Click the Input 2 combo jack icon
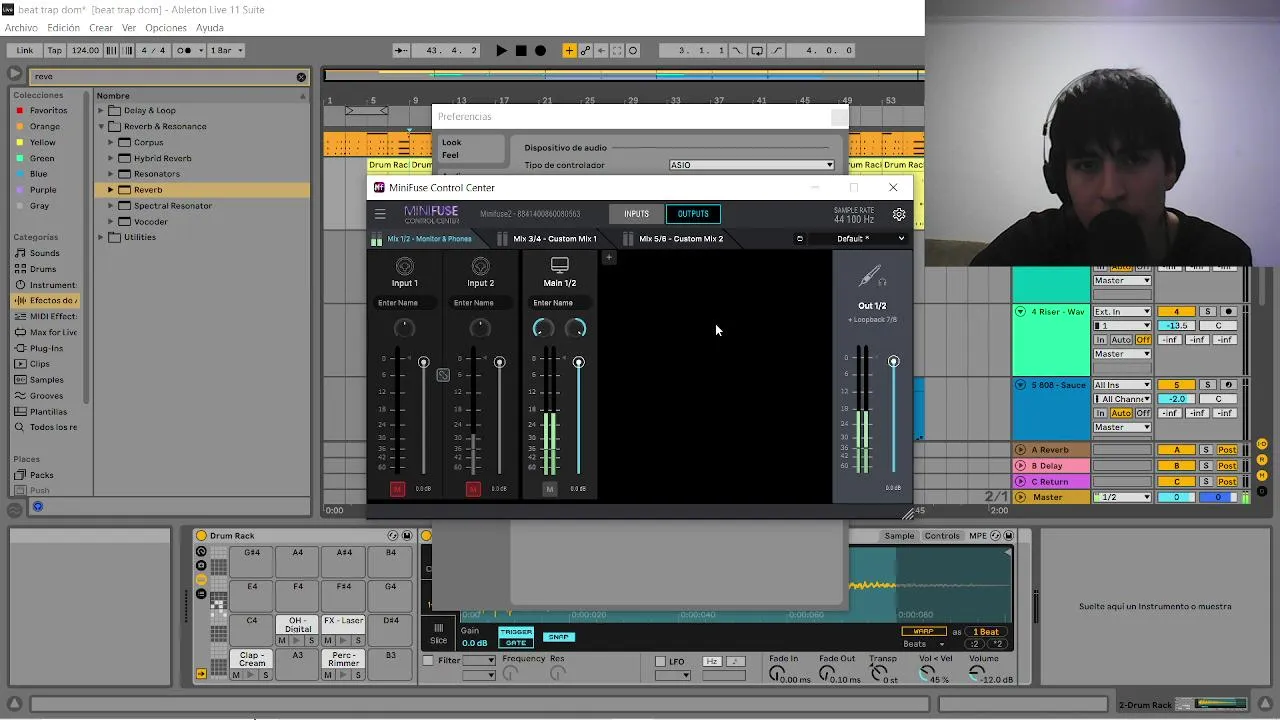Screen dimensions: 1280x720 (480, 266)
